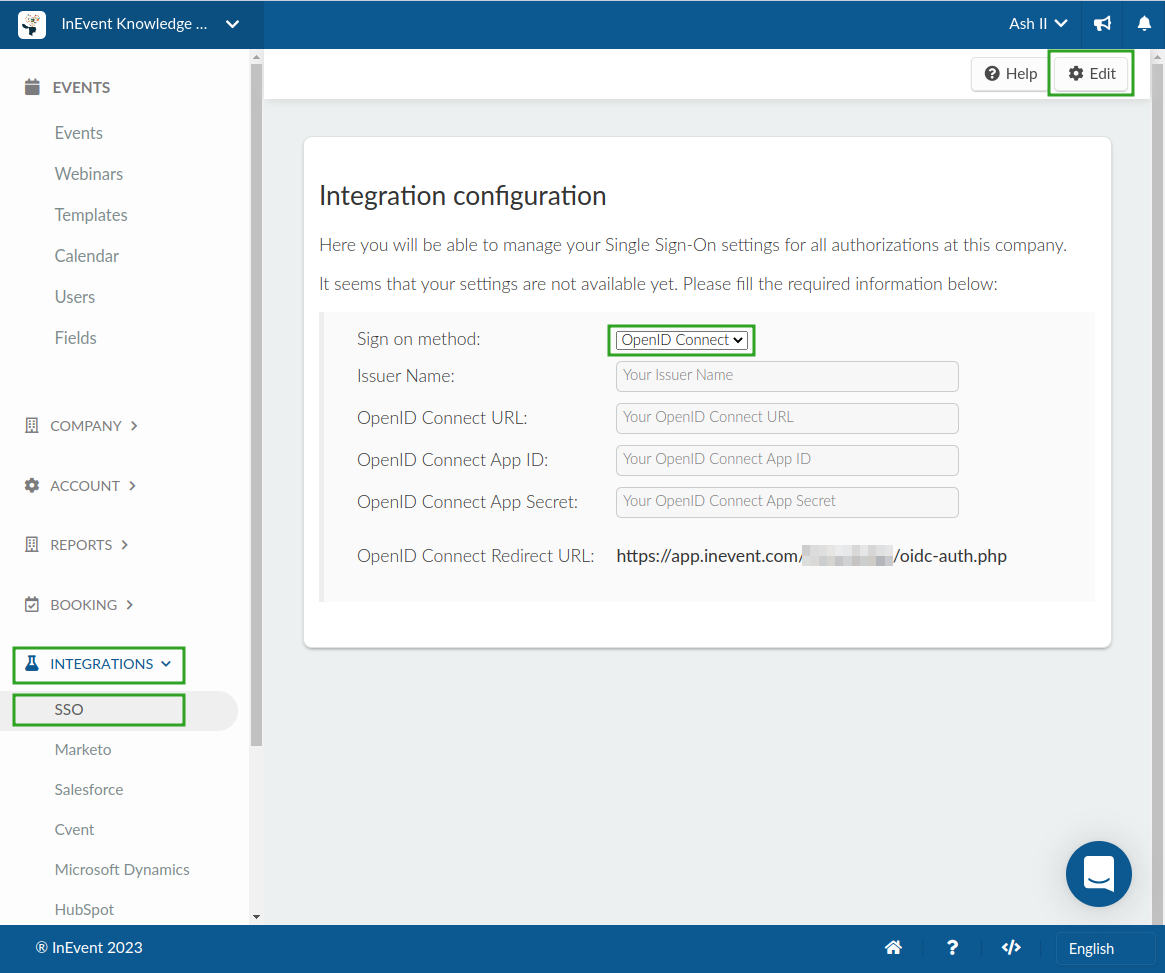
Task: Open Webinars in the sidebar
Action: pyautogui.click(x=88, y=174)
